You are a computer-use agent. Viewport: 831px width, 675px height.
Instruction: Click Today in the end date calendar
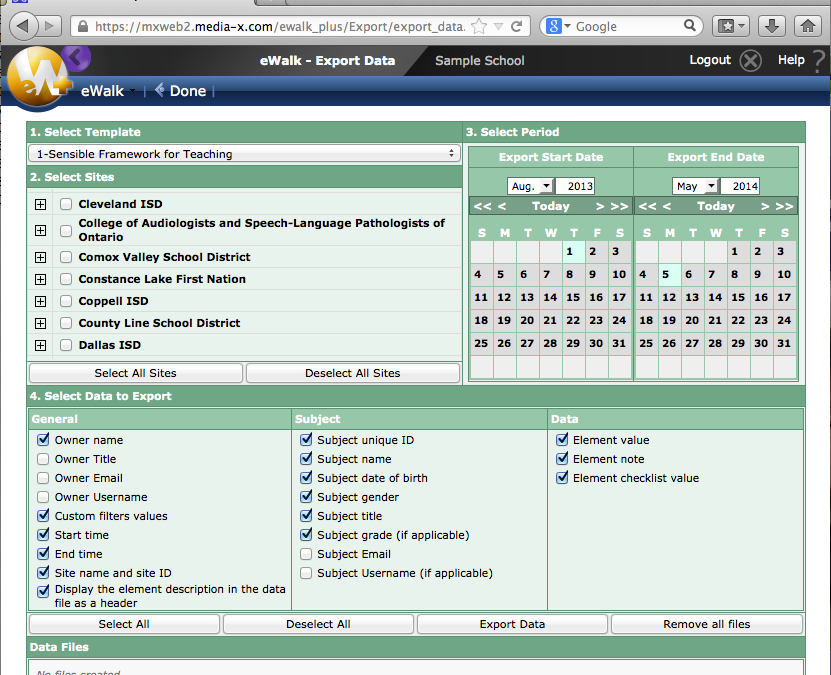click(x=715, y=206)
